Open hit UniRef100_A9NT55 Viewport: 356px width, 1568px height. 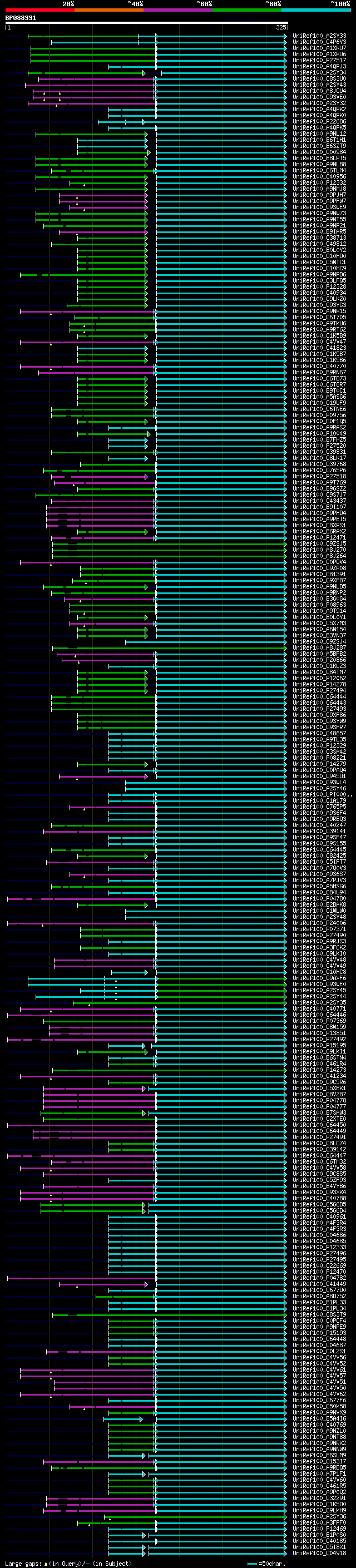(x=319, y=219)
